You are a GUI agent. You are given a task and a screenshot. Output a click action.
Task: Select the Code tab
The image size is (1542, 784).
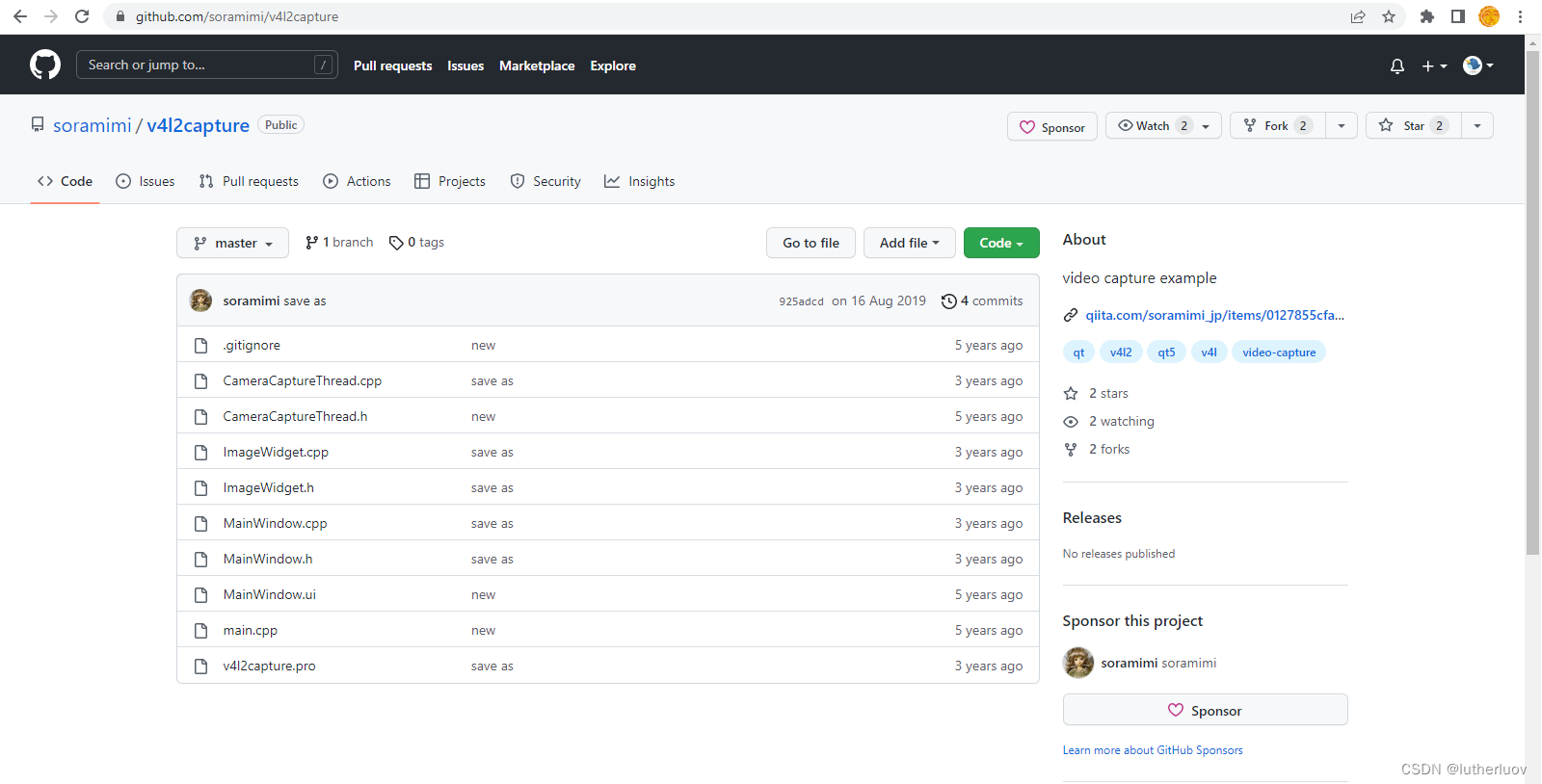click(x=65, y=181)
